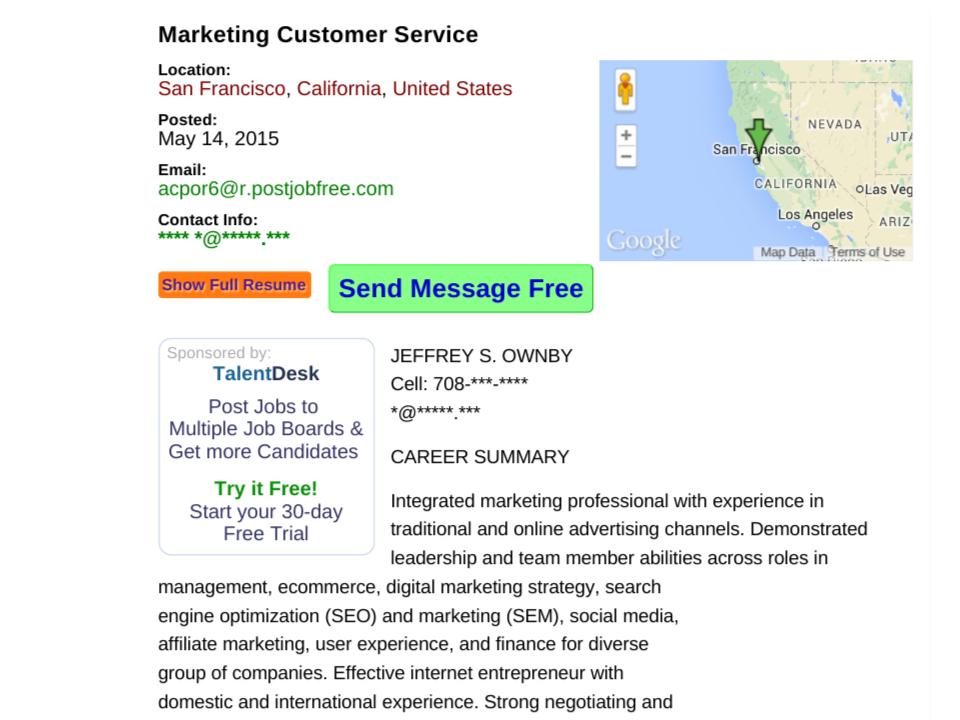Zoom out on the map
This screenshot has height=720, width=960.
(x=626, y=157)
